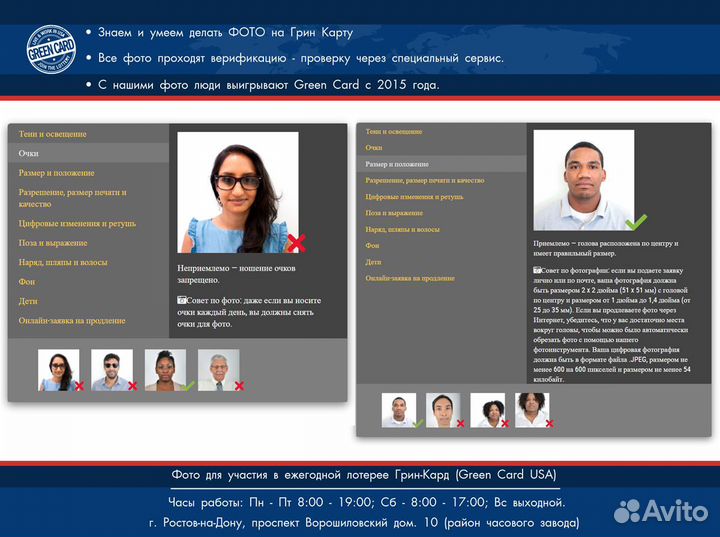
Task: Open 'Фон' in the glasses panel
Action: [27, 282]
